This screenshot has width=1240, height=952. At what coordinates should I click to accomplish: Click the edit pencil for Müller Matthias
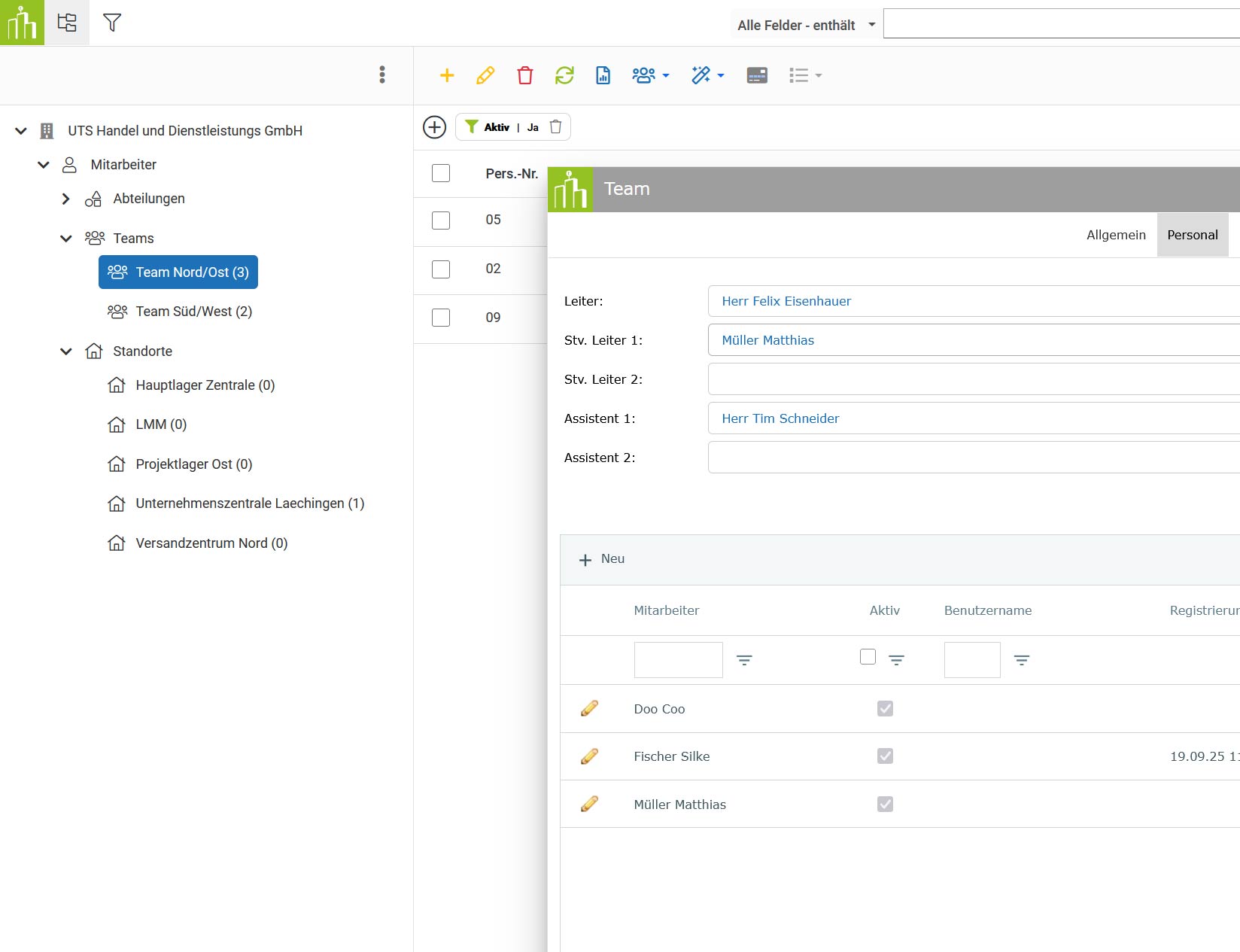(590, 804)
